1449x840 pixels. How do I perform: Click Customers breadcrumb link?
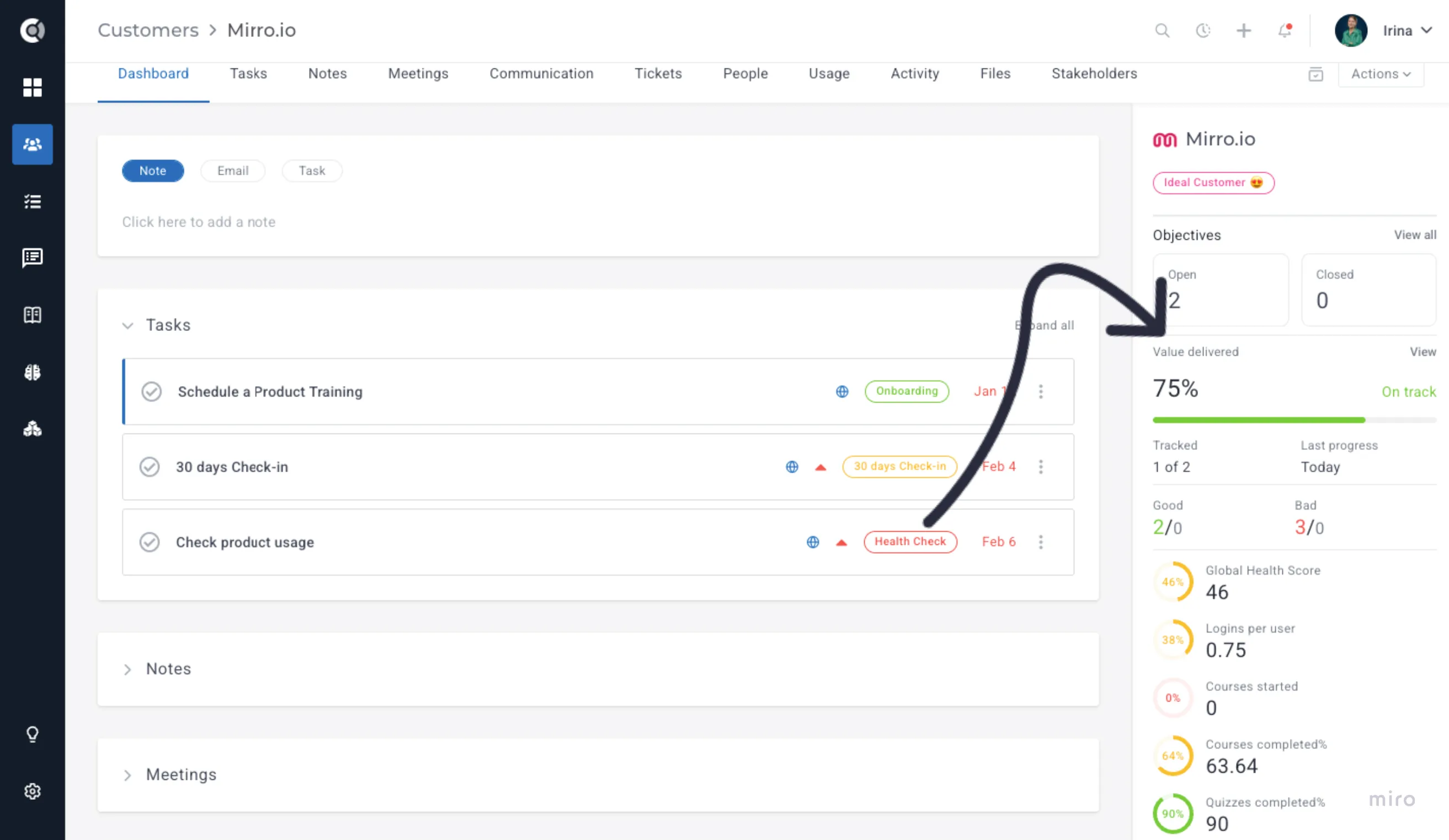click(x=148, y=30)
